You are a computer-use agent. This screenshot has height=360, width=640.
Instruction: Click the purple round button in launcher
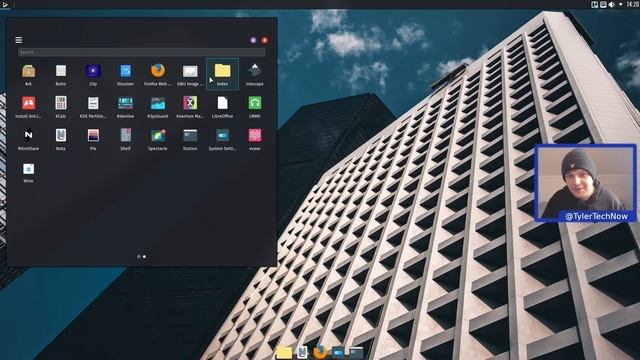253,40
